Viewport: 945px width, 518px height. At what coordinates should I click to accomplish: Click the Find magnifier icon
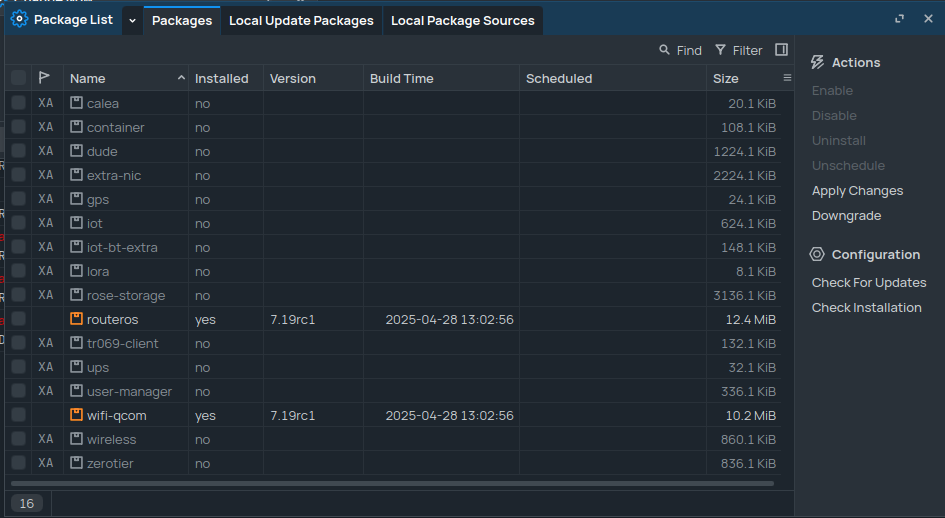pyautogui.click(x=665, y=50)
